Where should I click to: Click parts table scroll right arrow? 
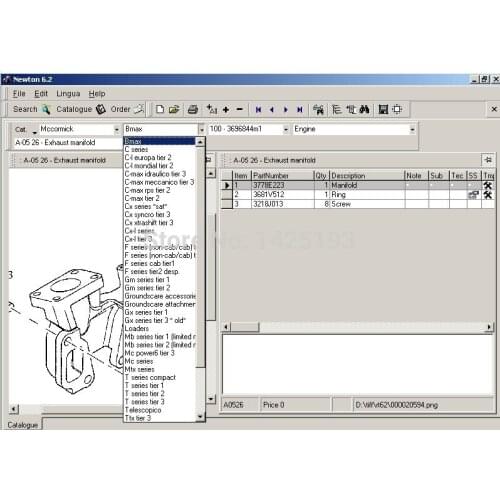489,327
